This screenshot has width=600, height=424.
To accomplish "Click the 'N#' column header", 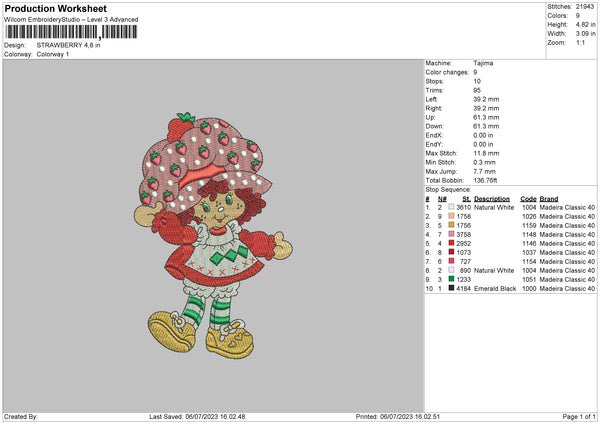I will (x=442, y=199).
